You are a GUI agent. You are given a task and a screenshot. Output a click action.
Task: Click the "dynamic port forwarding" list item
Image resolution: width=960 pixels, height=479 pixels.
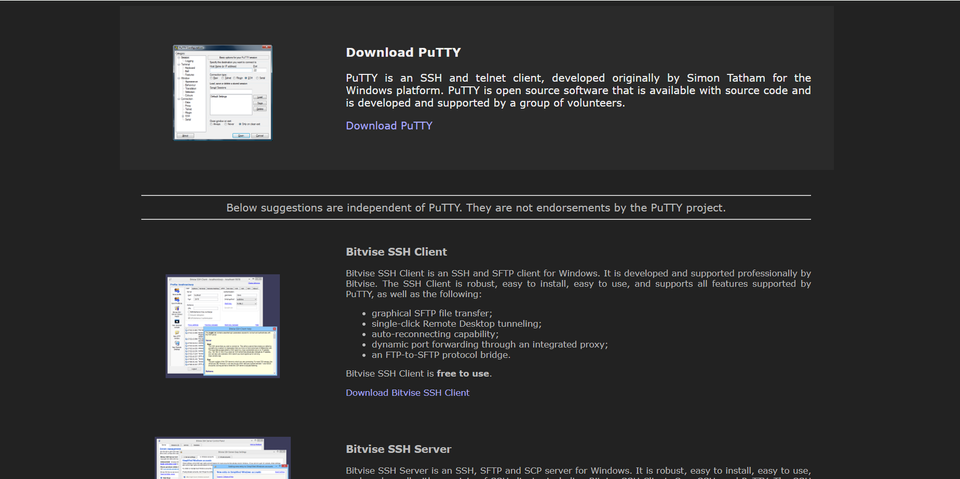coord(489,344)
